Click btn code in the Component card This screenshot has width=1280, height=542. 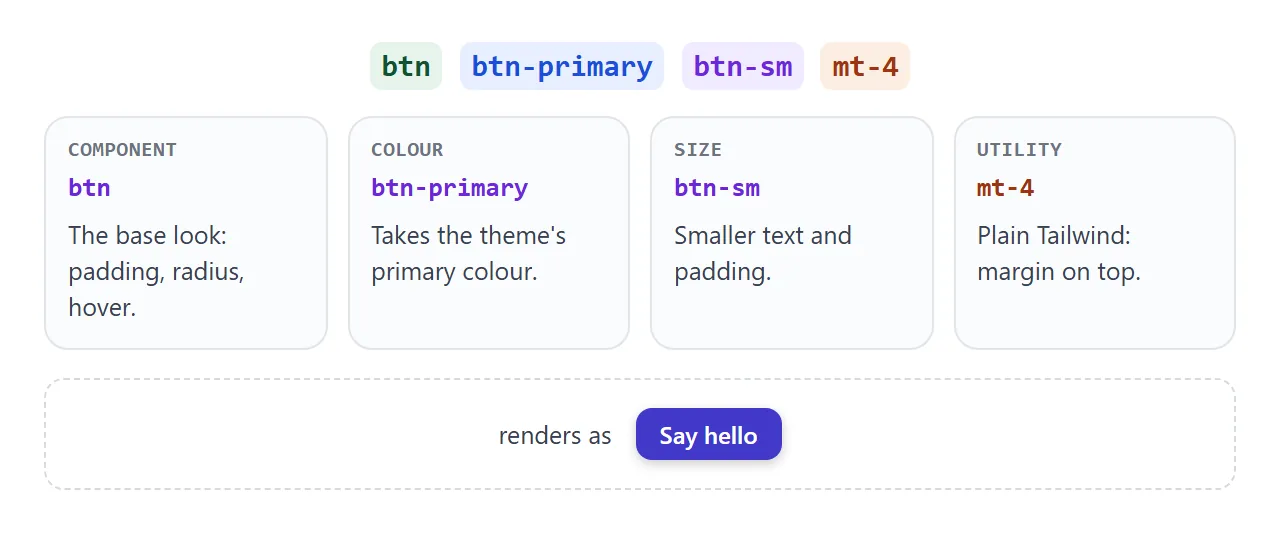89,187
